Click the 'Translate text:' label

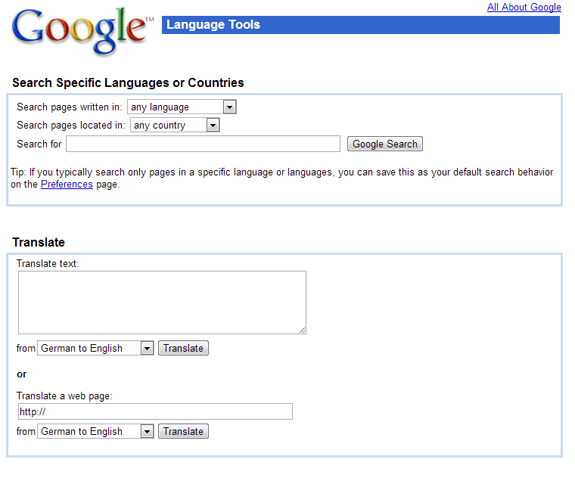coord(48,264)
